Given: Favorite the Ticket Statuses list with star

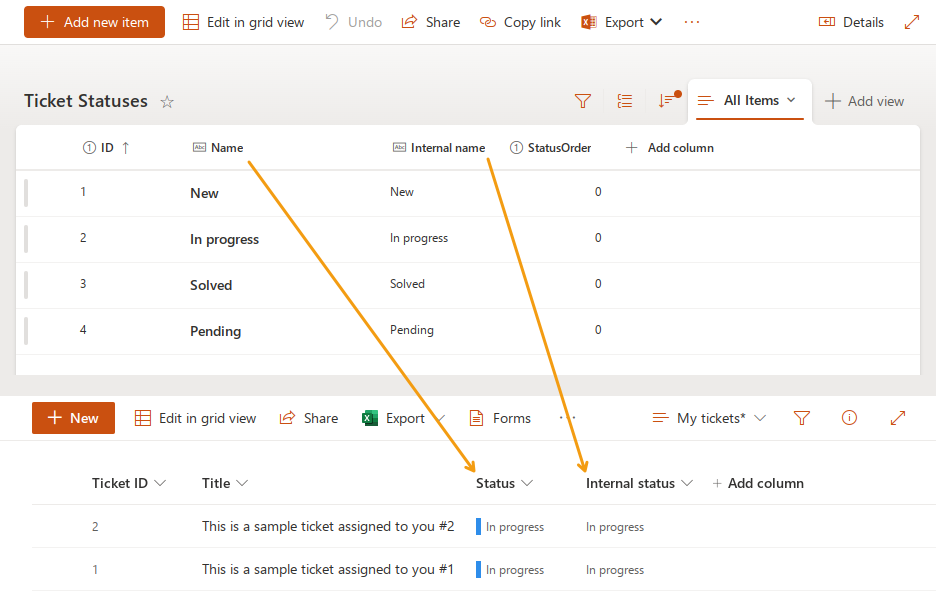Looking at the screenshot, I should [167, 102].
